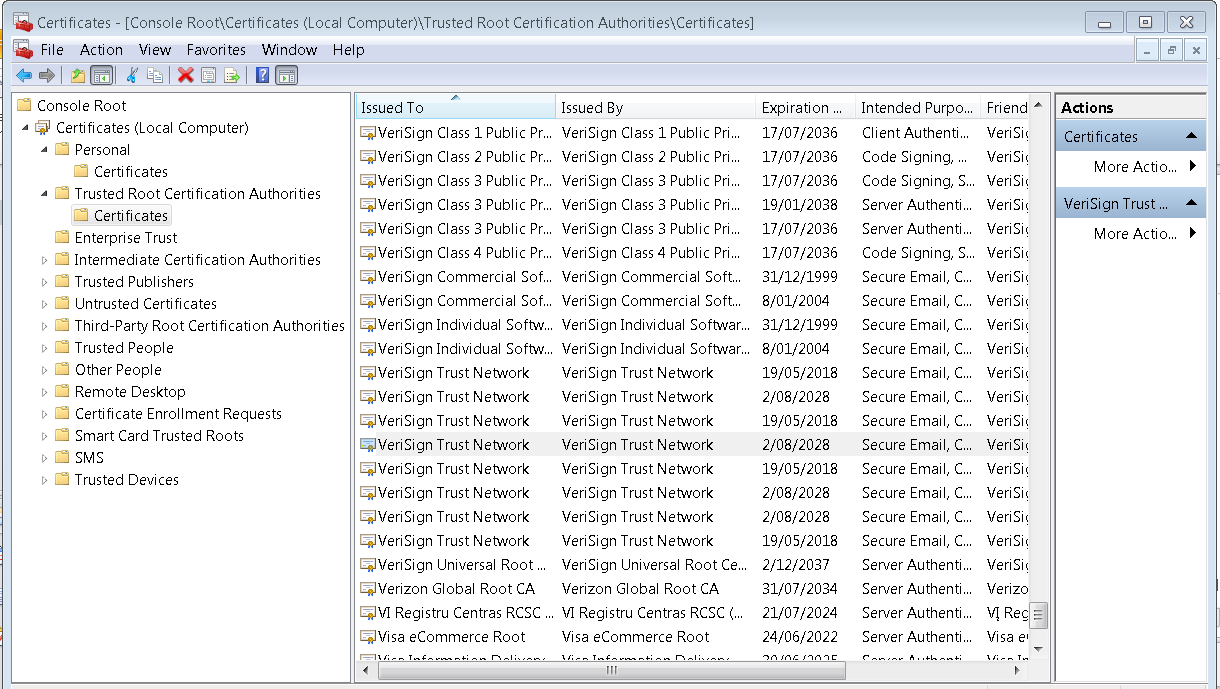This screenshot has width=1220, height=689.
Task: Click the VeriSign Class 4 certificate icon
Action: pos(368,253)
